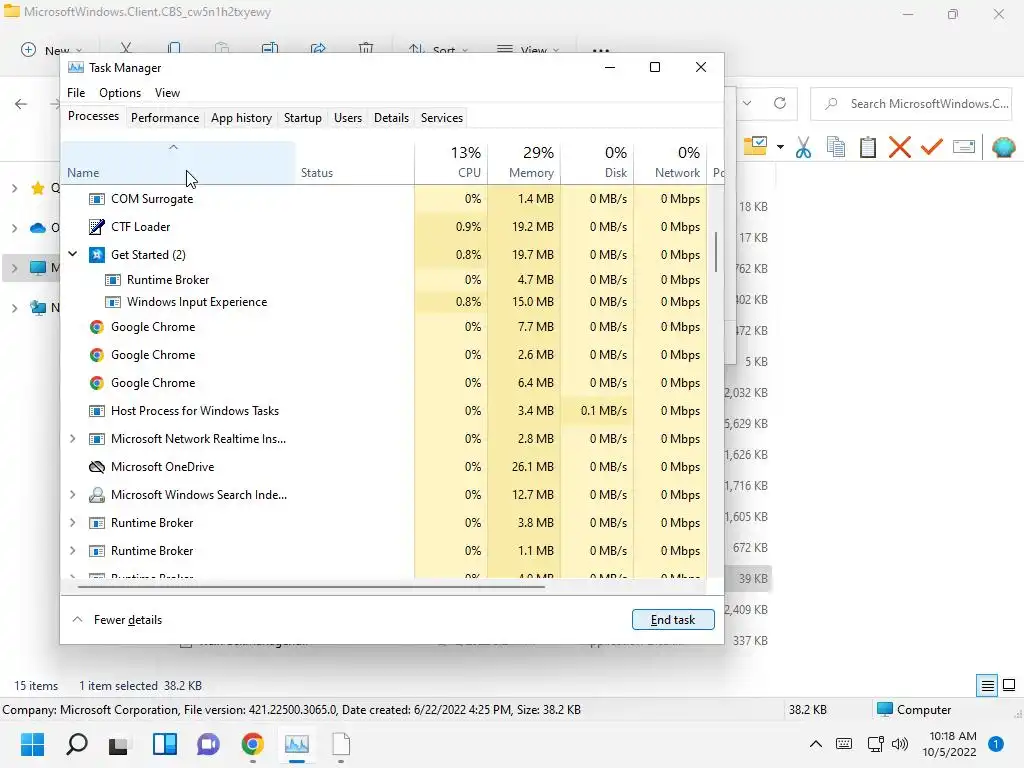1024x768 pixels.
Task: Sort processes by the CPU column
Action: pos(451,163)
